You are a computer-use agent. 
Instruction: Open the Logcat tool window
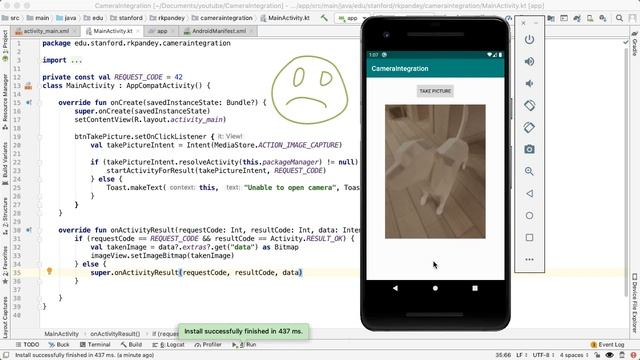coord(169,344)
